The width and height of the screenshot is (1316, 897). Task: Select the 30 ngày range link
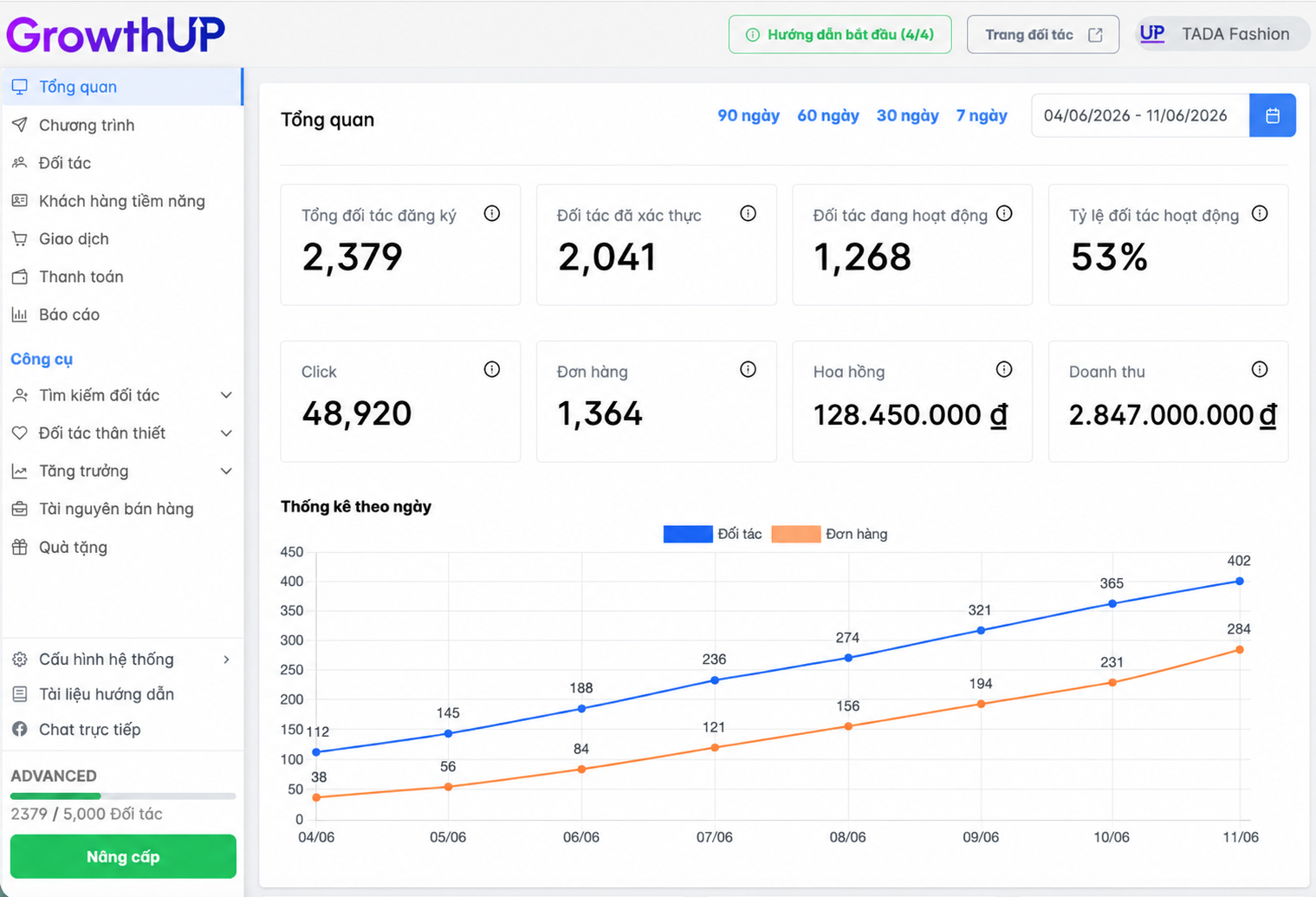click(907, 115)
